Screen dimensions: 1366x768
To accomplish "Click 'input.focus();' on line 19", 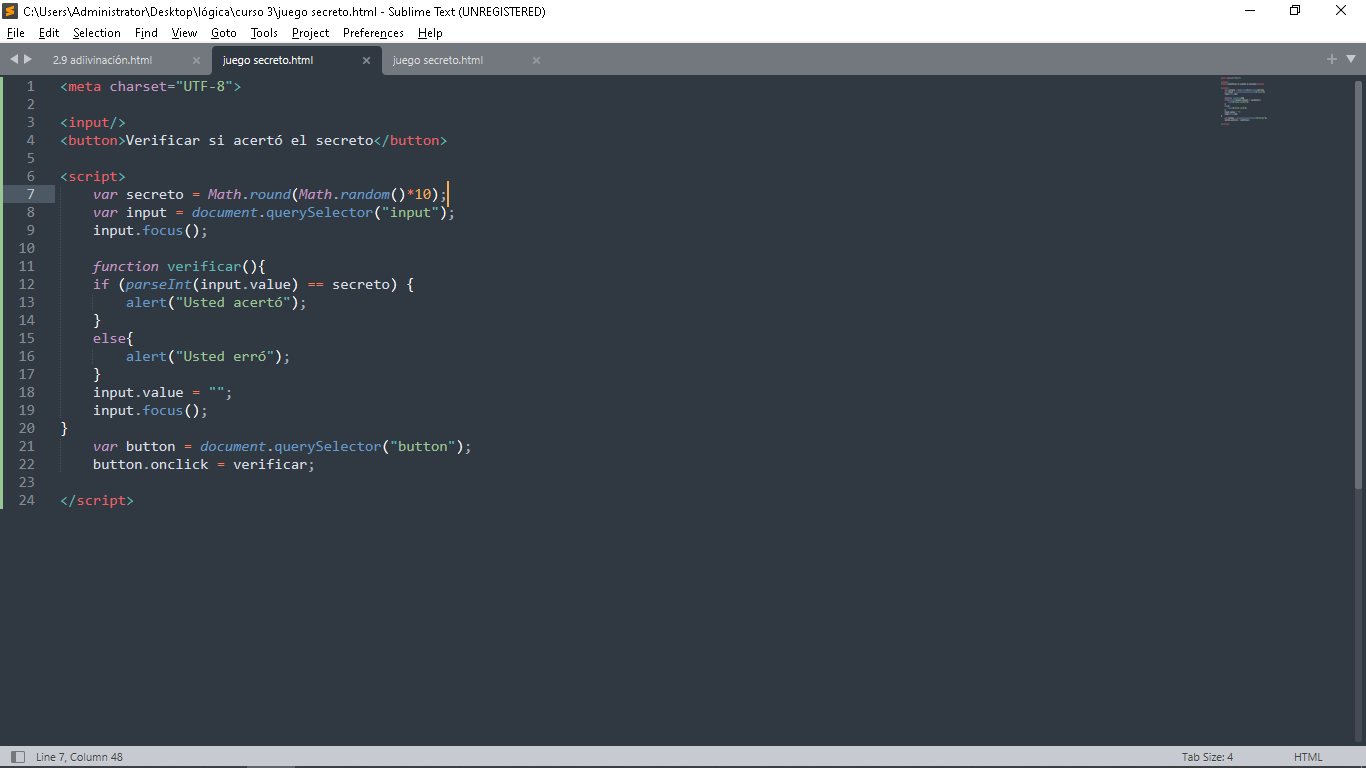I will (x=151, y=410).
